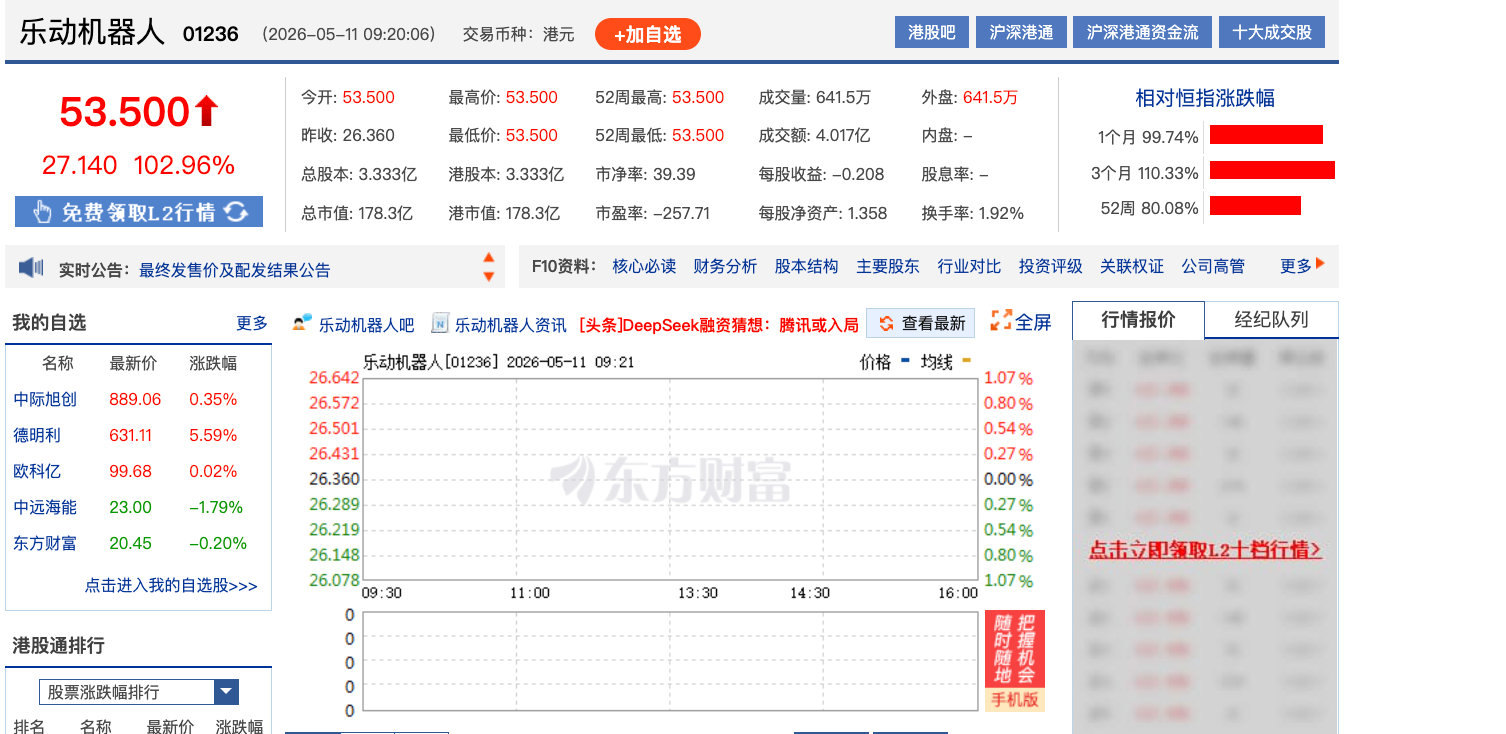Click the orange arrow next to 更多 in F10
Screen dimensions: 1506x734
pyautogui.click(x=1321, y=264)
